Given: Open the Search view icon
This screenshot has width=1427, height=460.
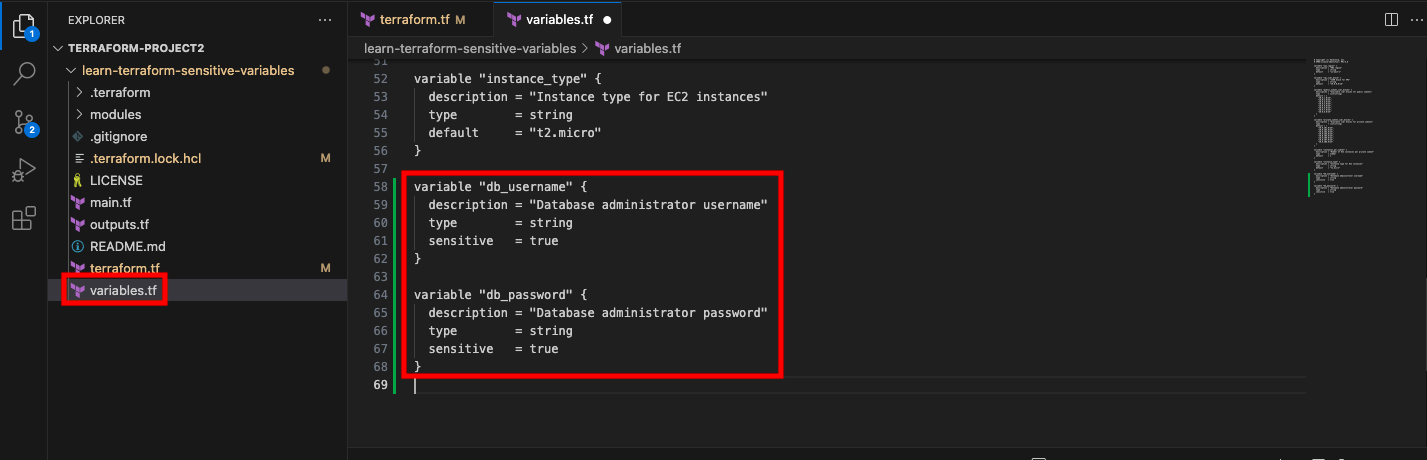Looking at the screenshot, I should click(23, 73).
